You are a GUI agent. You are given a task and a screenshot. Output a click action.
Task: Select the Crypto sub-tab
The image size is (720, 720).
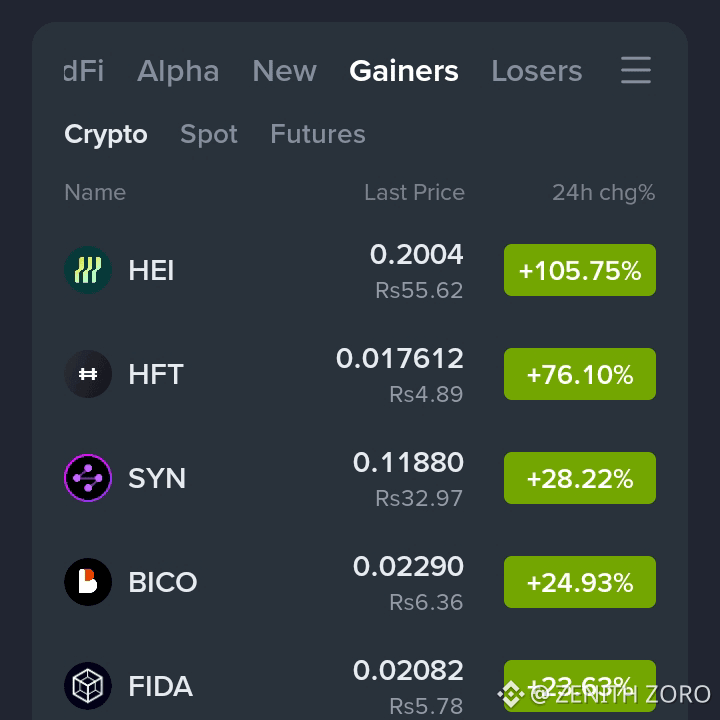click(x=106, y=134)
